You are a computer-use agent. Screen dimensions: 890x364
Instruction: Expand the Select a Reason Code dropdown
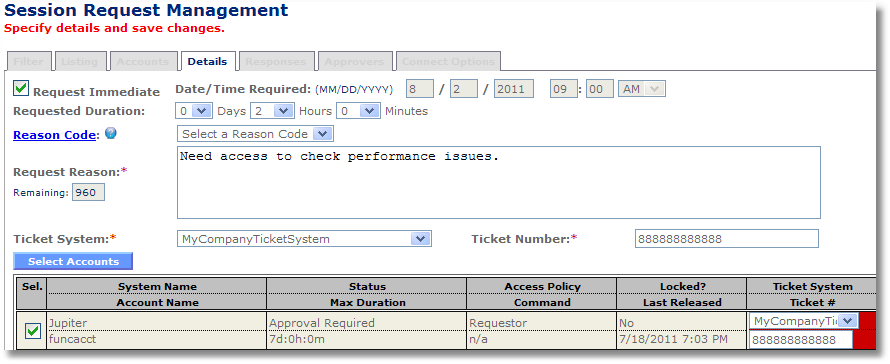(x=255, y=134)
